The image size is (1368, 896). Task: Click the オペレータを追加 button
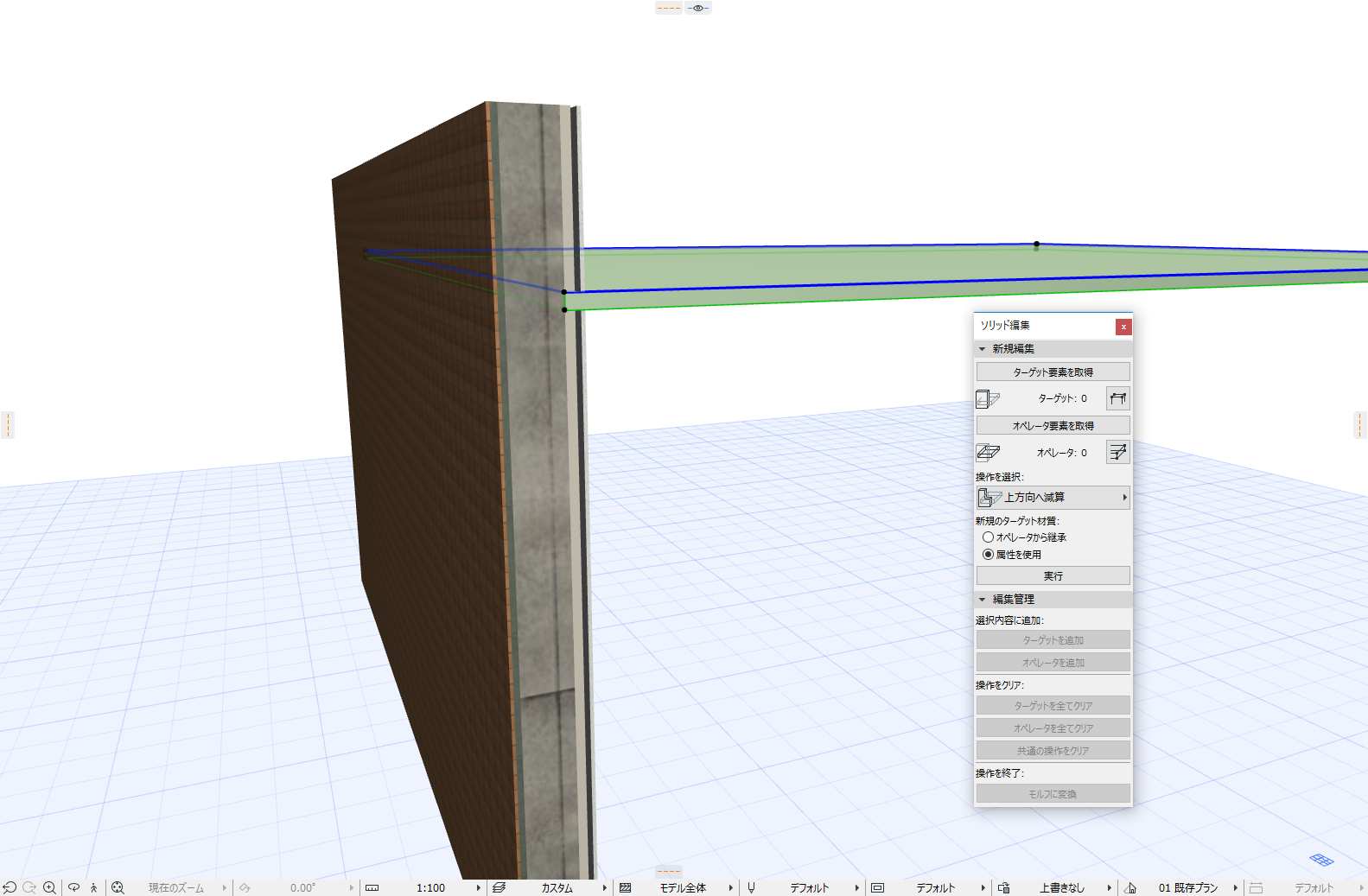(x=1053, y=663)
